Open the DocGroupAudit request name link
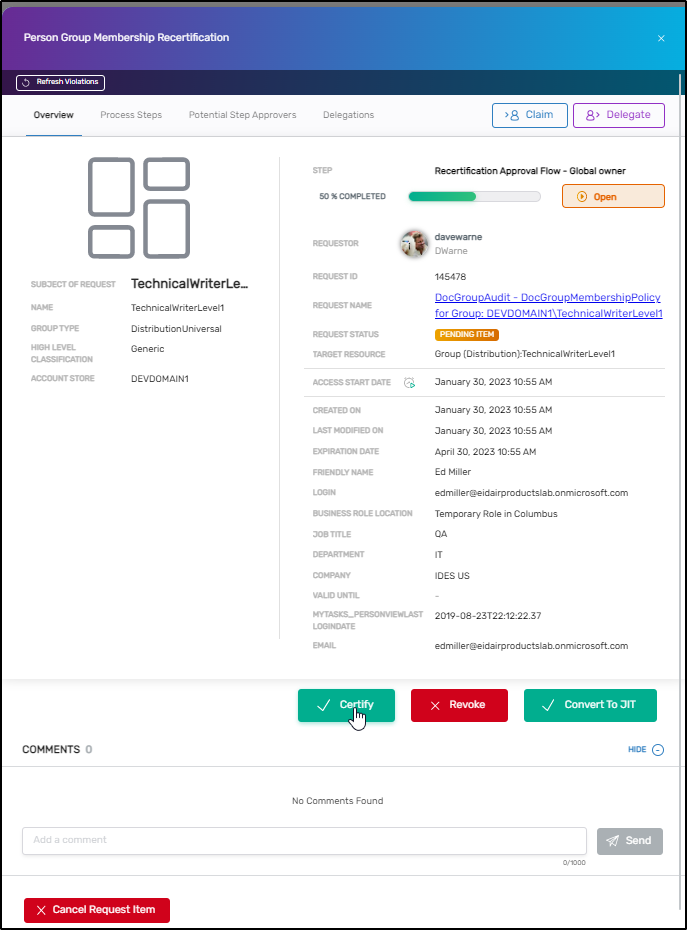 point(548,305)
